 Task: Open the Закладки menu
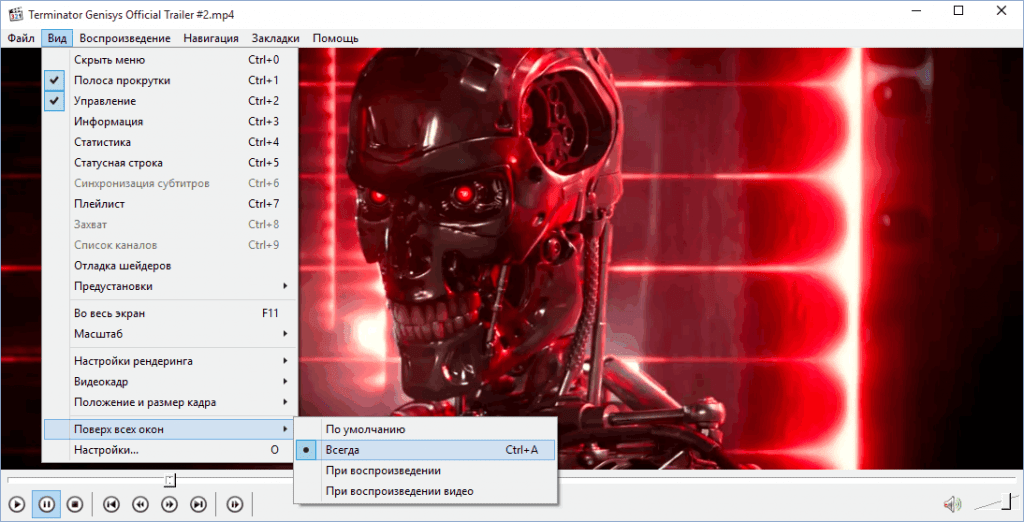276,39
